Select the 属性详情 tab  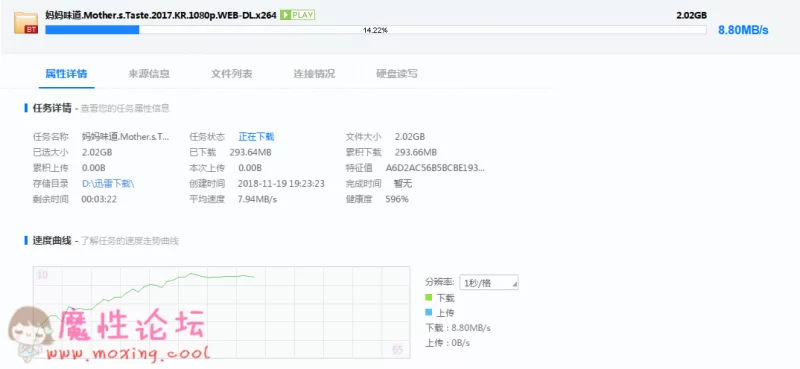[66, 73]
